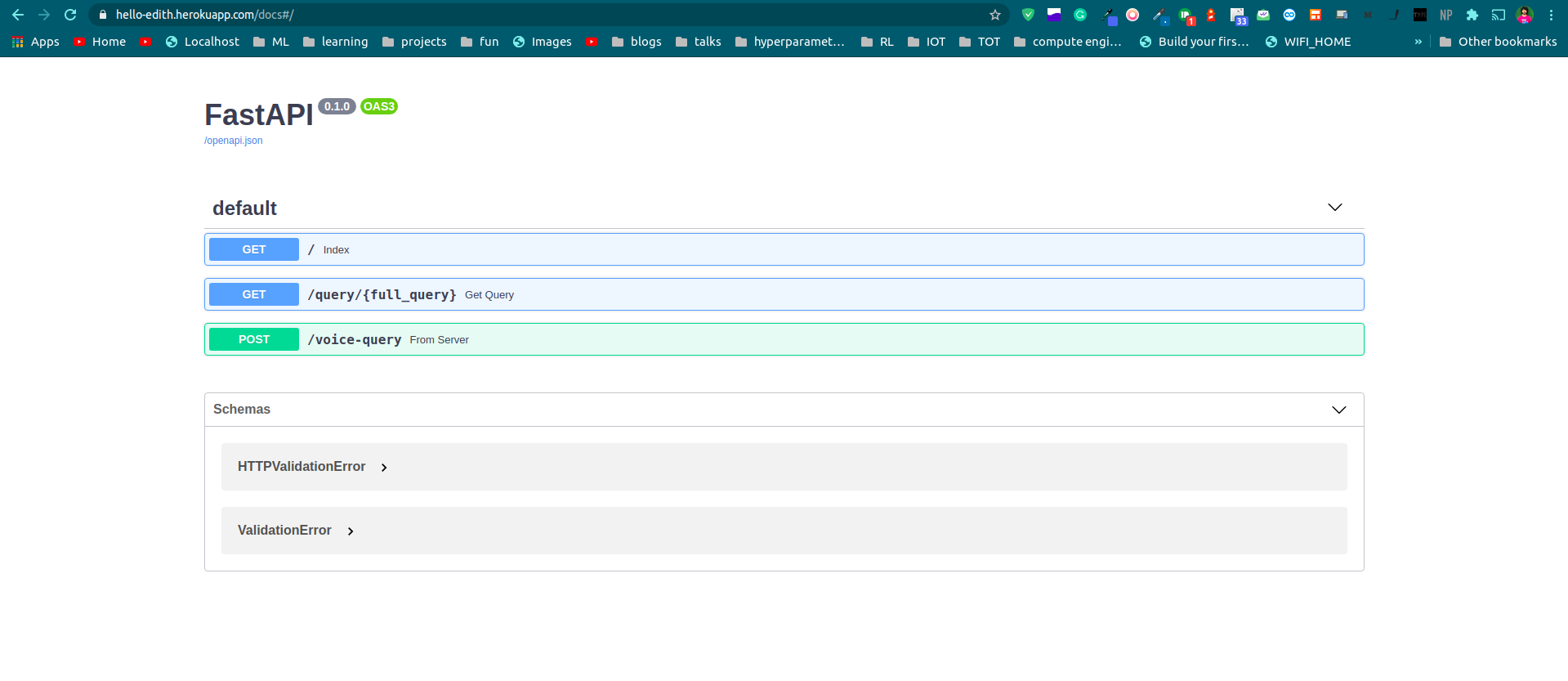The height and width of the screenshot is (681, 1568).
Task: Open the ML bookmarks folder
Action: pos(271,42)
